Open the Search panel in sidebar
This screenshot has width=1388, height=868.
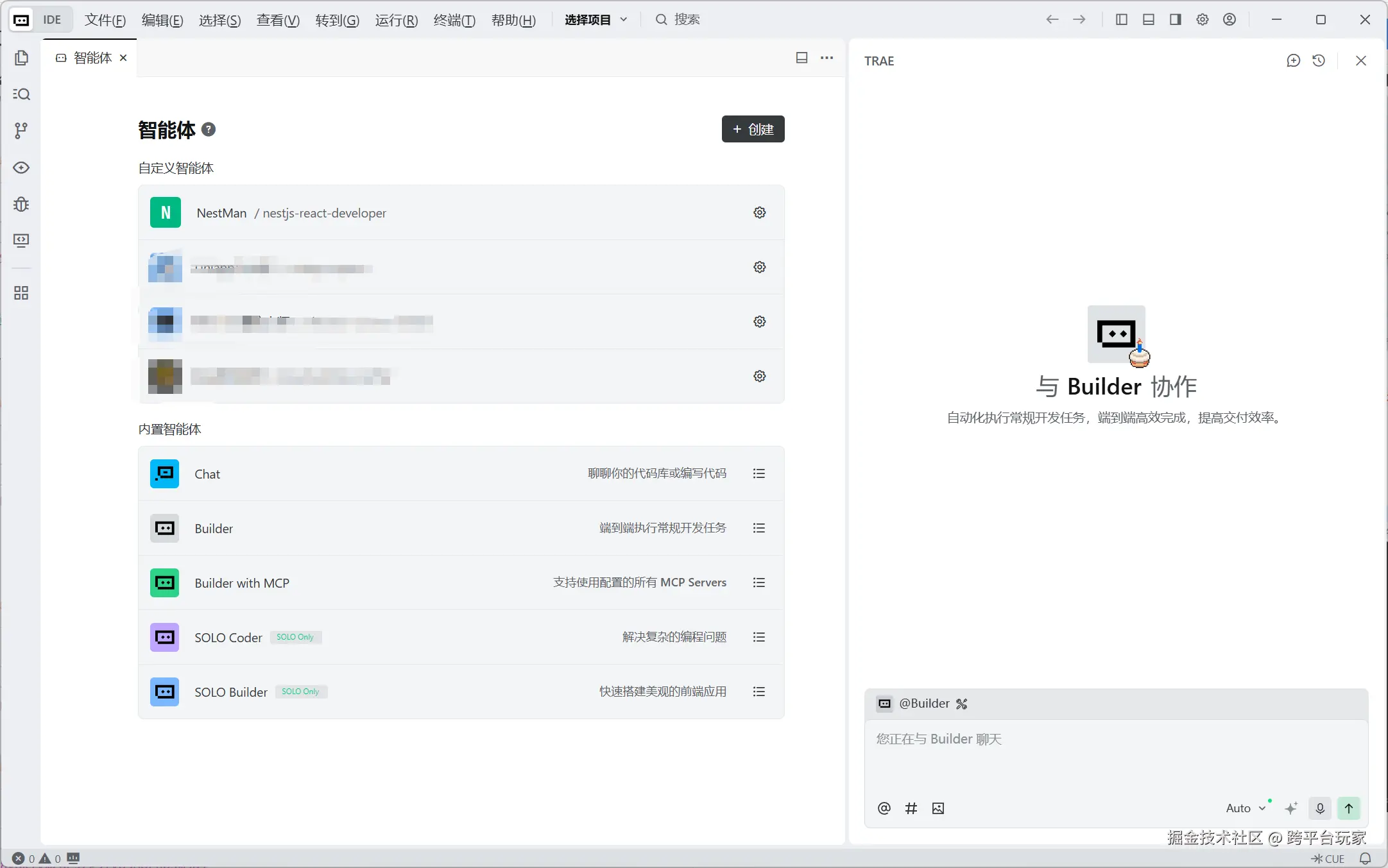pyautogui.click(x=21, y=94)
